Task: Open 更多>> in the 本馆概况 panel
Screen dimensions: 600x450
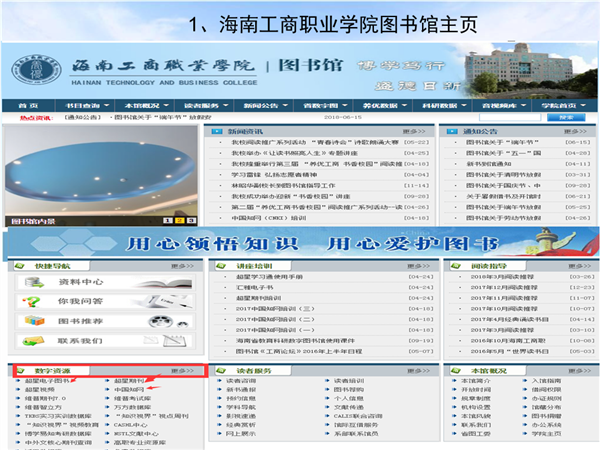Action: (580, 371)
